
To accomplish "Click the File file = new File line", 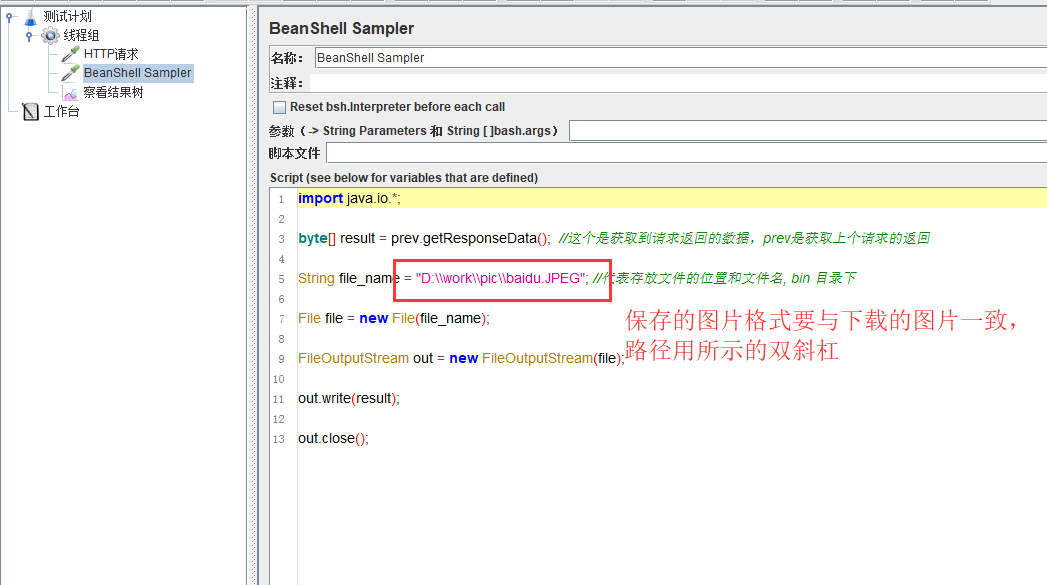I will click(x=393, y=319).
